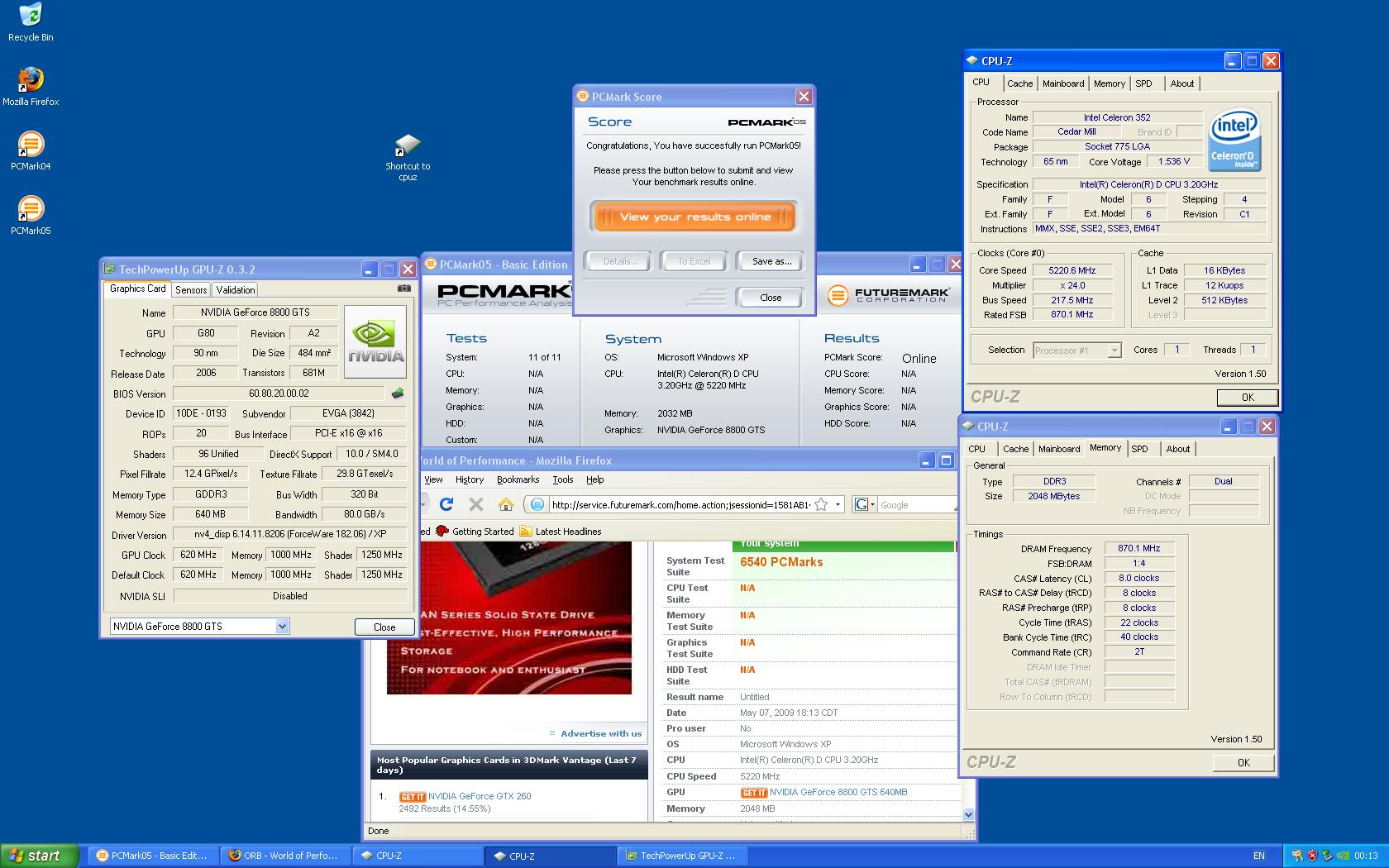Screen dimensions: 1389x868
Task: Open the Shortcut to cpuz icon
Action: (408, 157)
